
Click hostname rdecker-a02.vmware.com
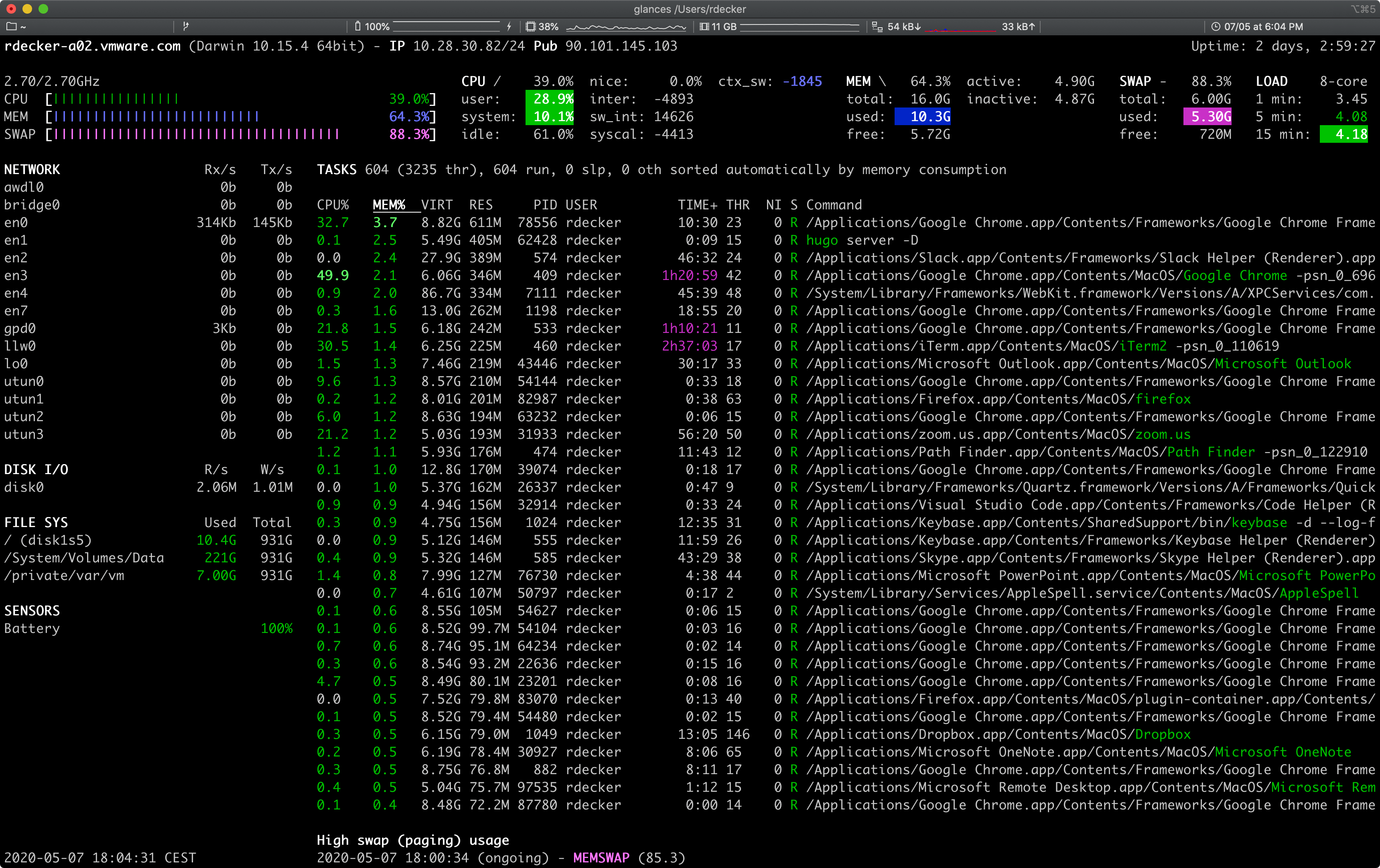click(92, 46)
